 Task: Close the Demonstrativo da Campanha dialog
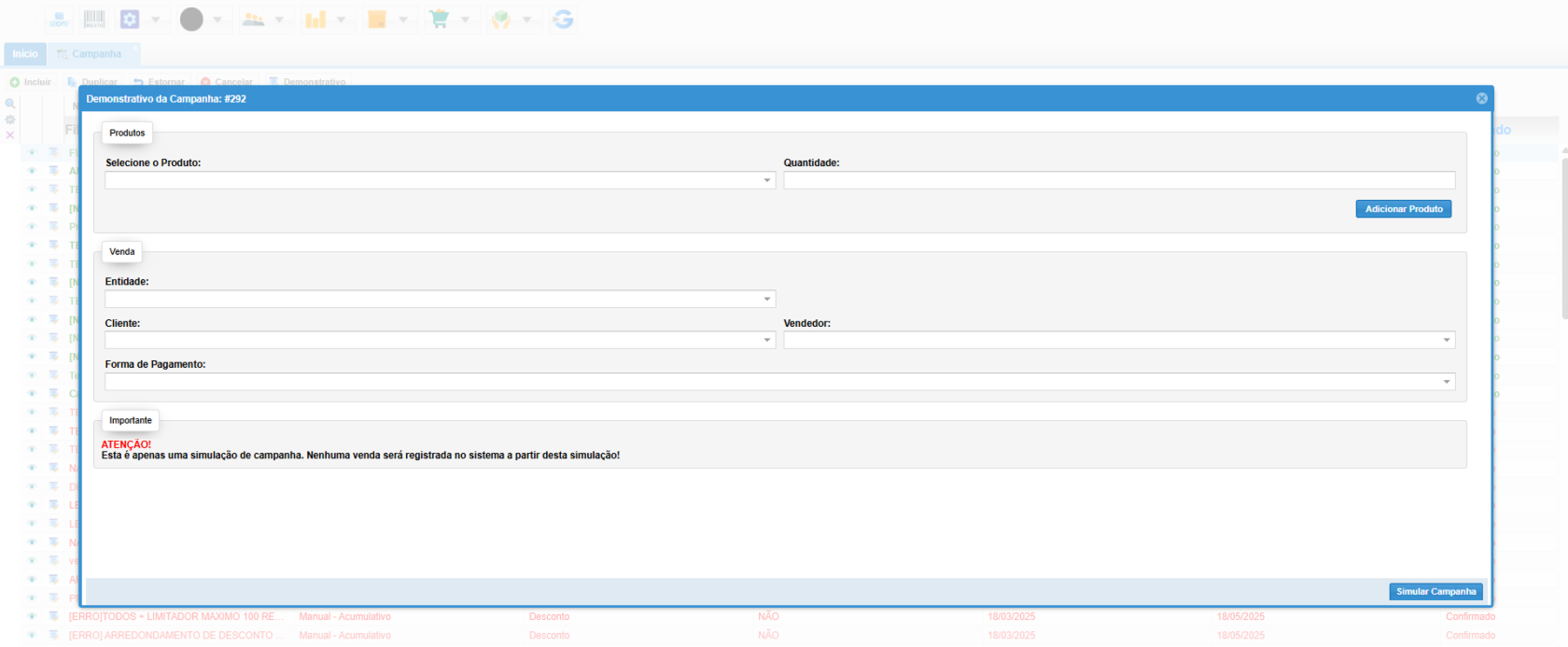click(x=1481, y=99)
